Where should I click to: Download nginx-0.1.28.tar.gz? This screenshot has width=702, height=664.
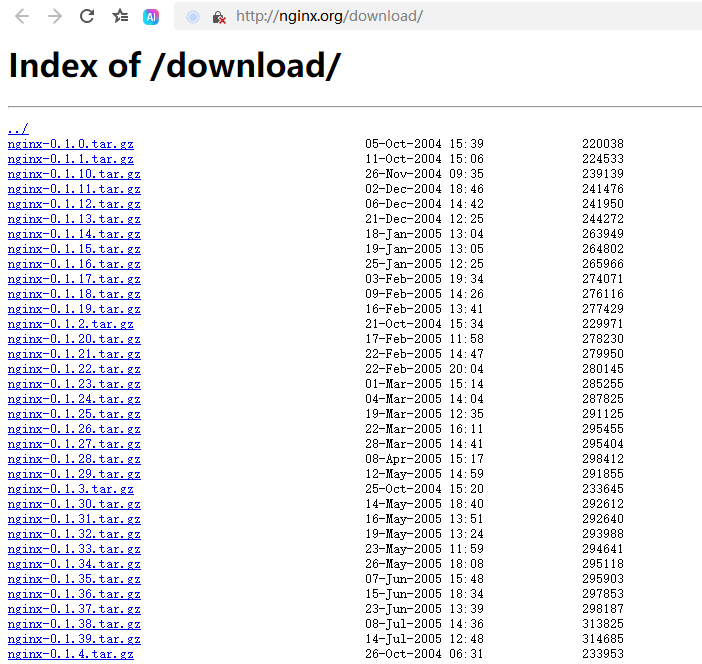click(x=74, y=459)
